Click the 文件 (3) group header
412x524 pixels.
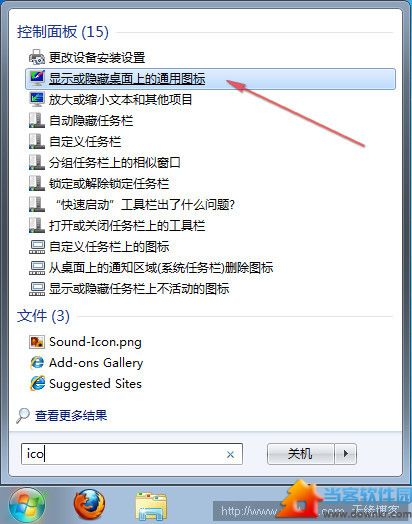[x=43, y=316]
